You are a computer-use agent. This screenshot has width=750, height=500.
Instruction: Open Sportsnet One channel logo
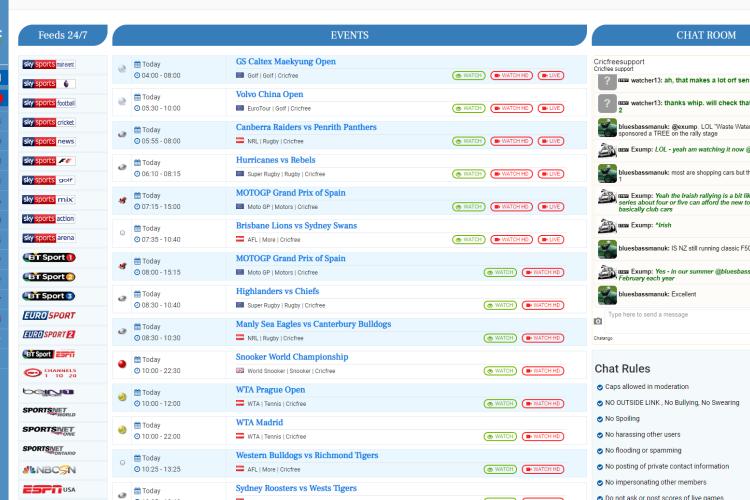point(49,431)
